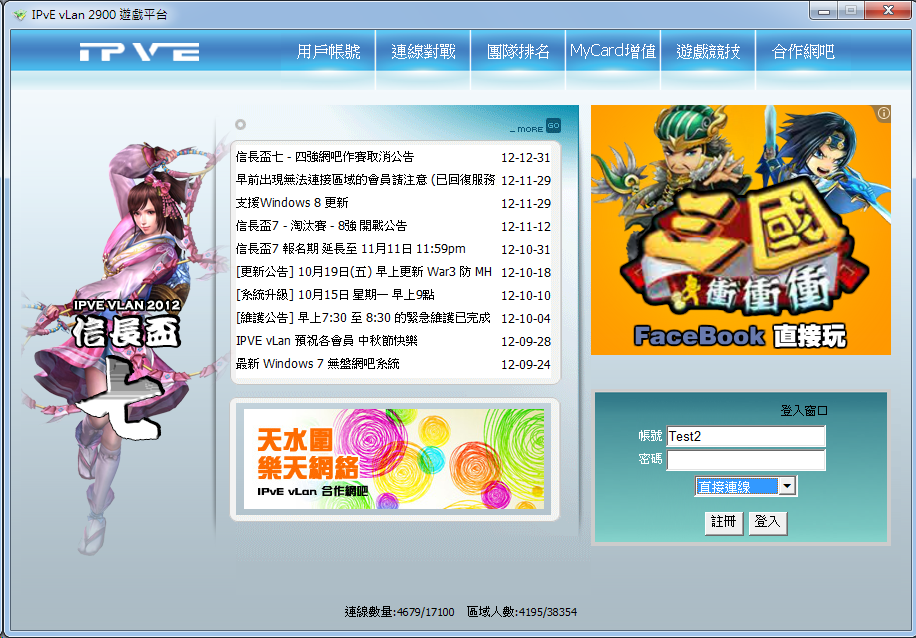Viewport: 916px width, 638px height.
Task: Open the 團隊排名 menu
Action: (x=518, y=52)
